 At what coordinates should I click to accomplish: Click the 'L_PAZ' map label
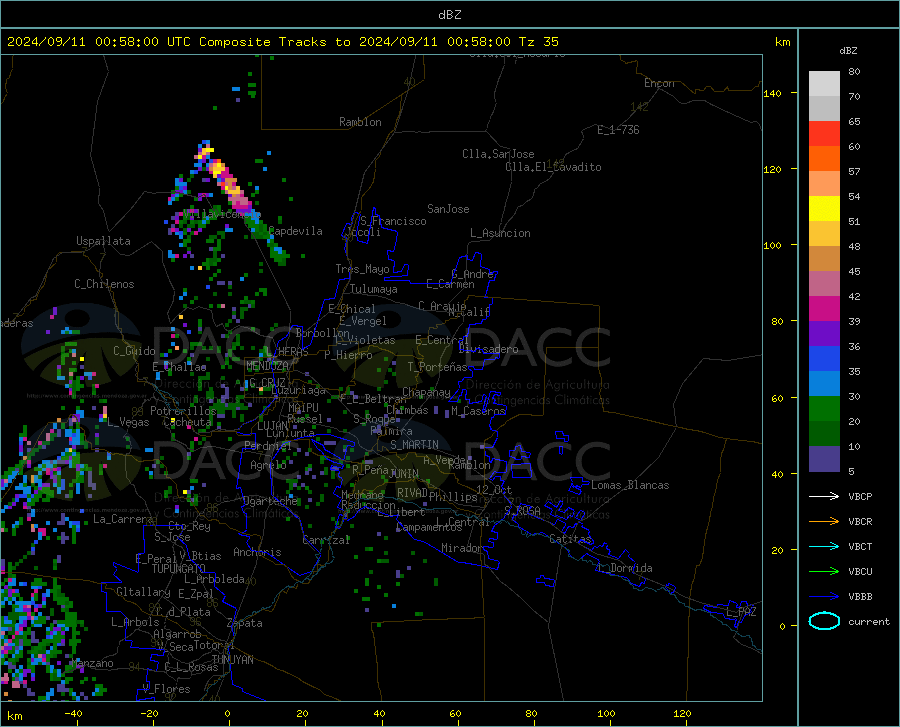[741, 612]
